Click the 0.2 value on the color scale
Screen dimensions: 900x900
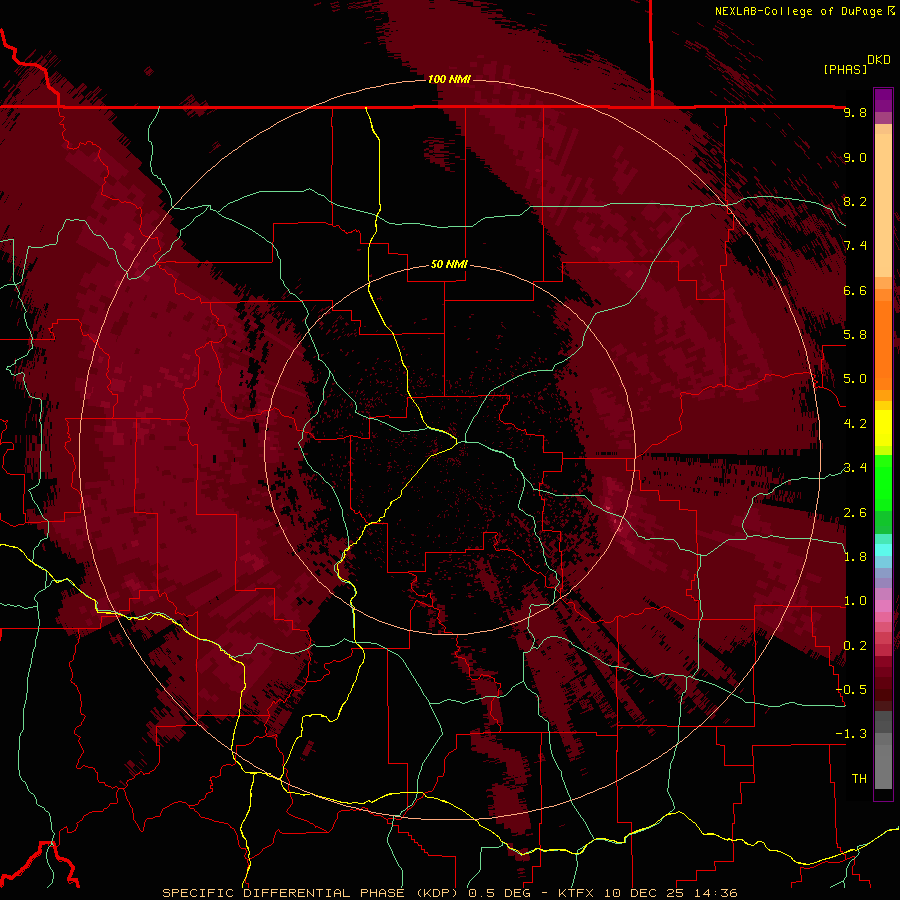click(855, 646)
